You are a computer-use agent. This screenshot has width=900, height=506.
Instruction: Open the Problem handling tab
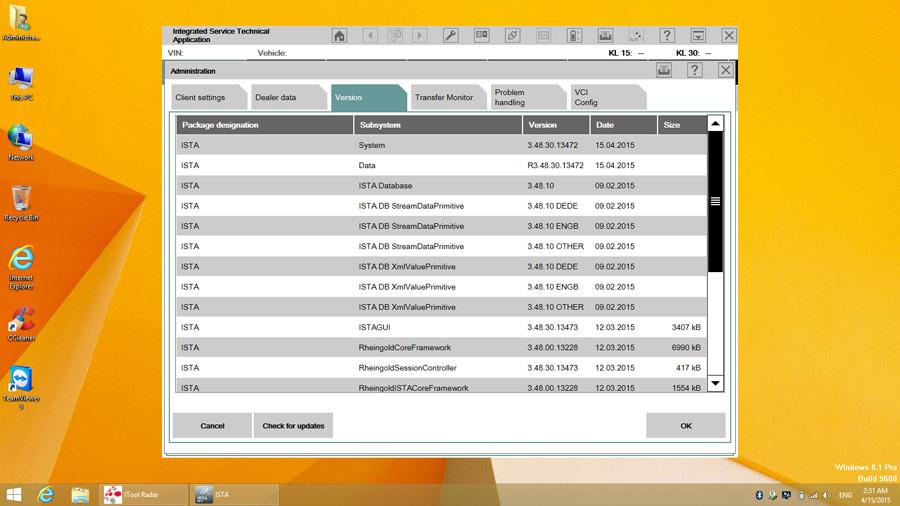pyautogui.click(x=527, y=98)
